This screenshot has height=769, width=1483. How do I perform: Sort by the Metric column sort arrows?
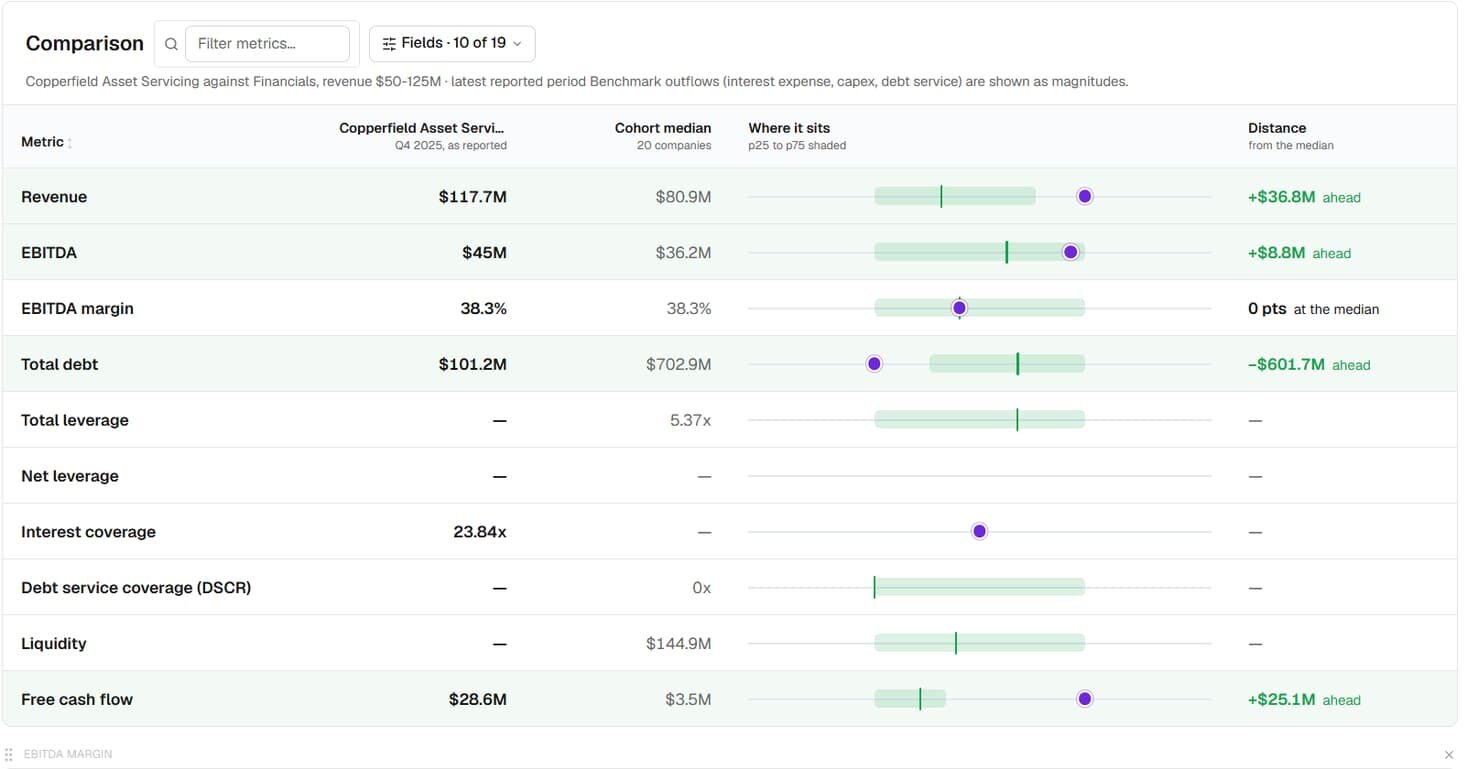[69, 143]
